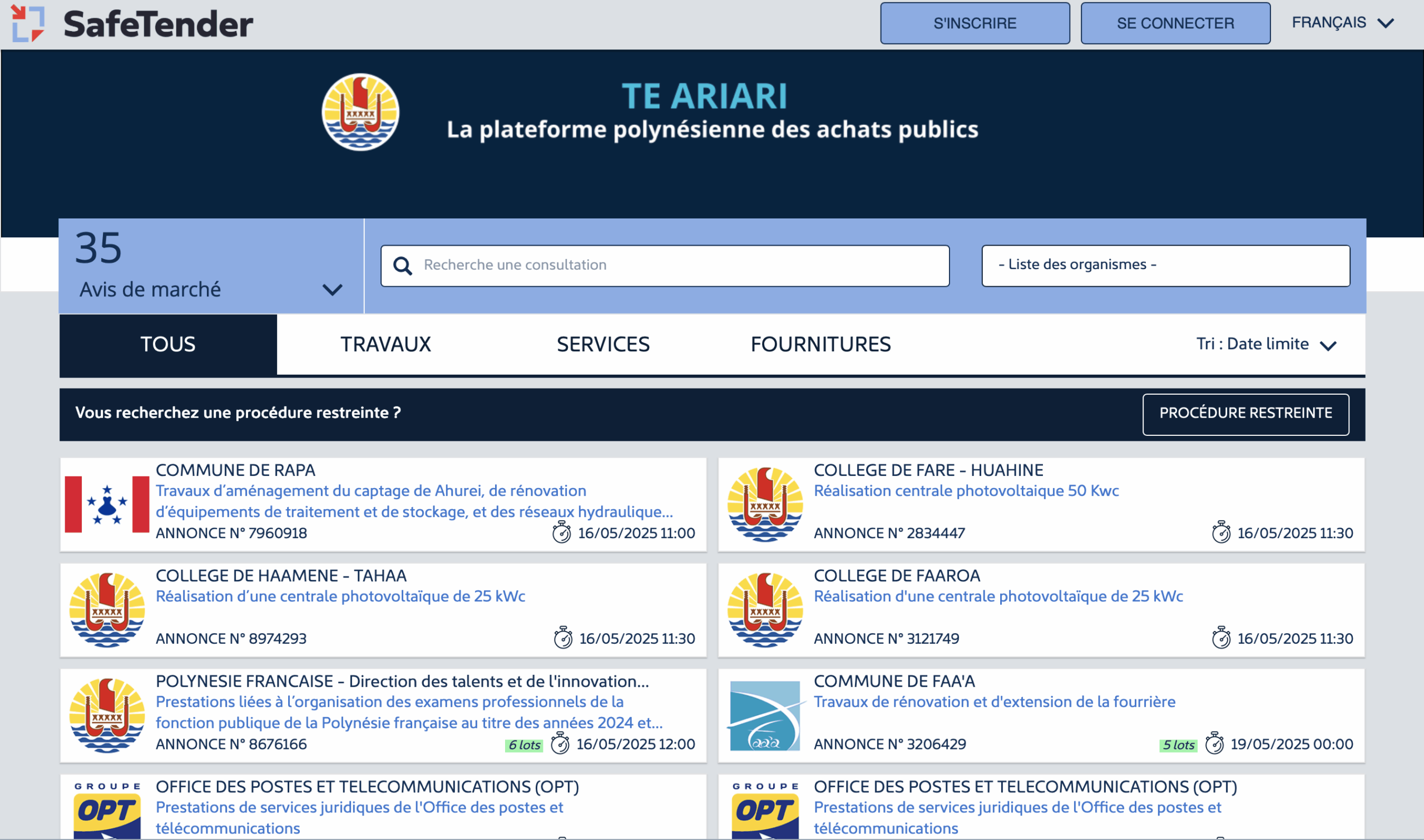
Task: Click the S'INSCRIRE button
Action: [975, 23]
